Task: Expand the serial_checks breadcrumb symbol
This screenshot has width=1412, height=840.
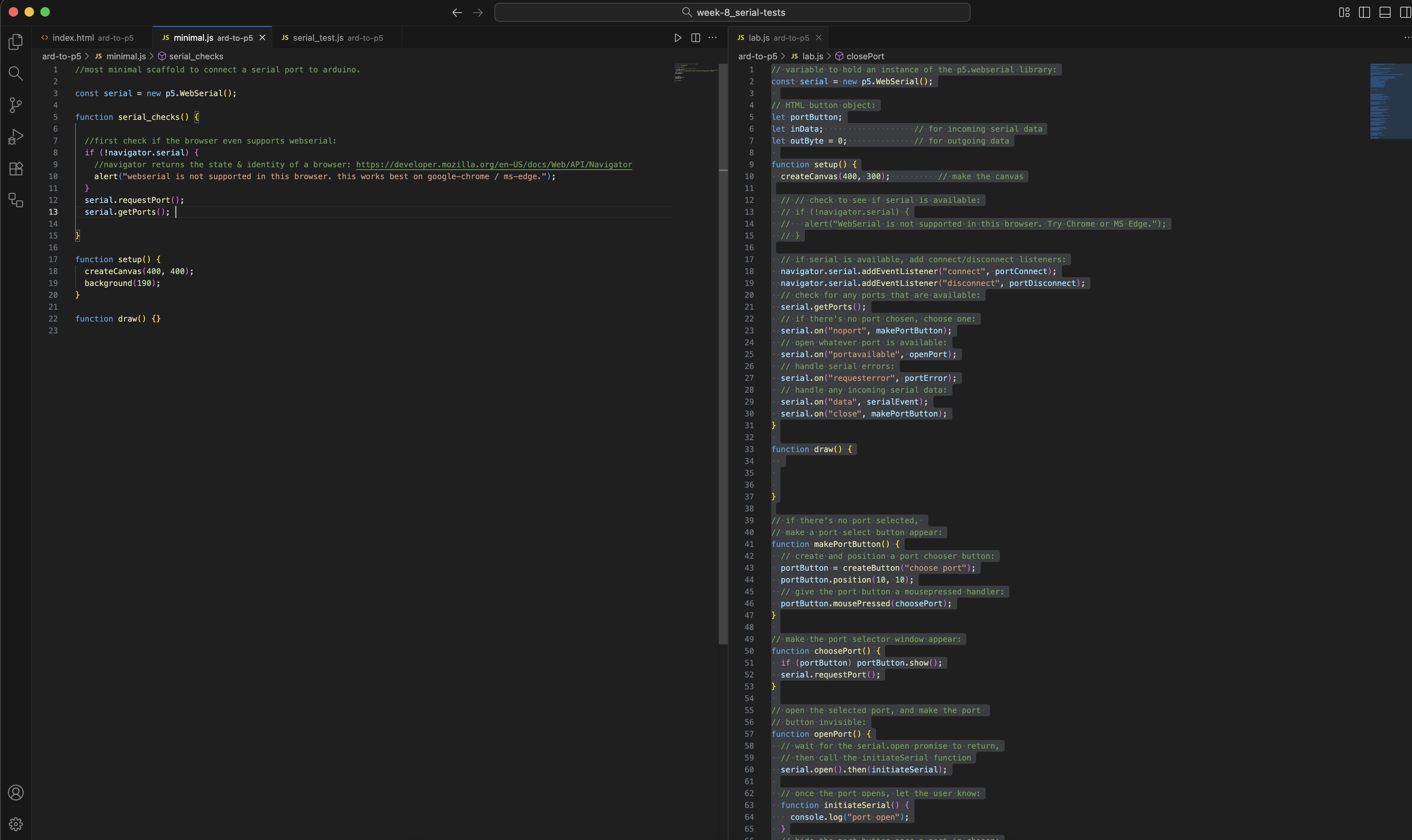Action: [195, 56]
